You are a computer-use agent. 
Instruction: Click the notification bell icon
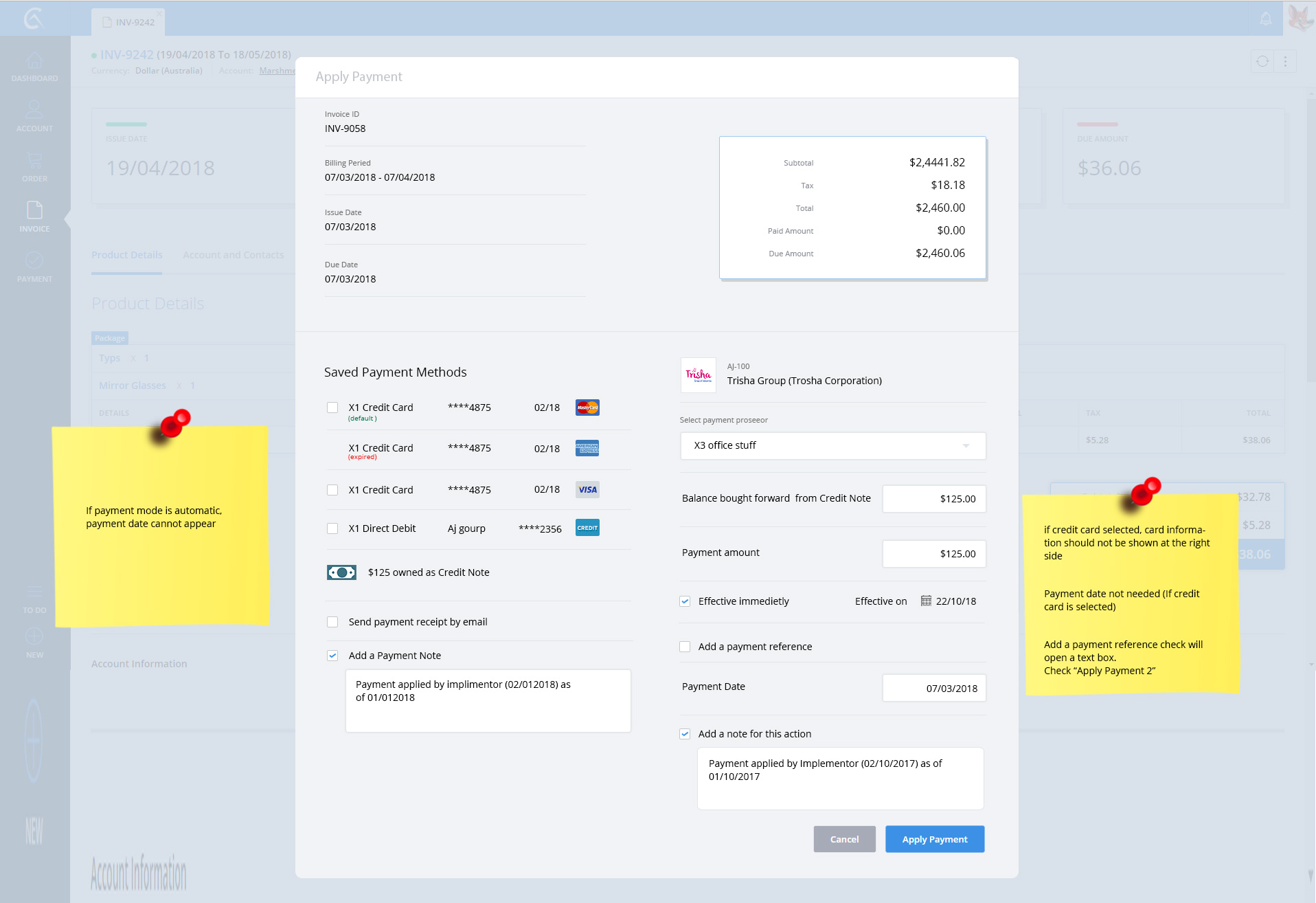pos(1266,19)
